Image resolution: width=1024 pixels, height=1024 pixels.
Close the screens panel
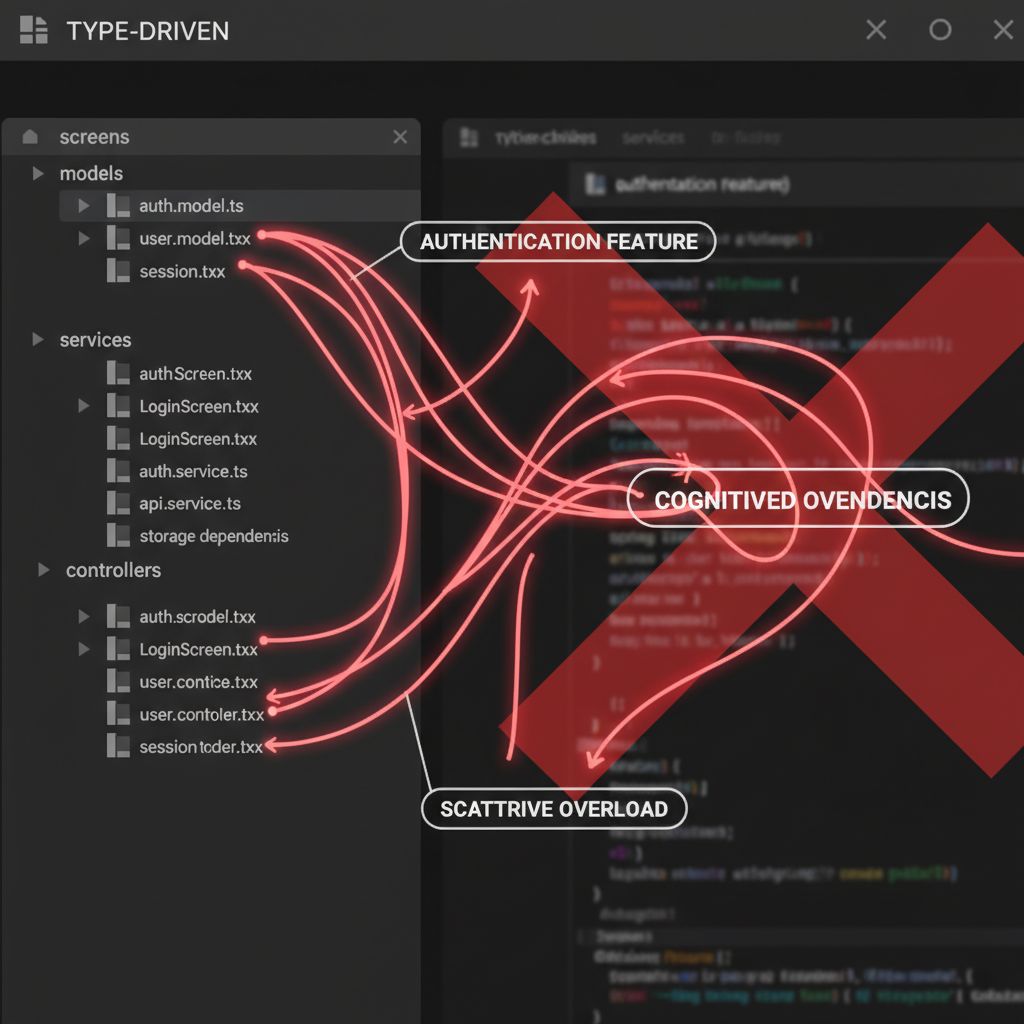click(x=400, y=136)
